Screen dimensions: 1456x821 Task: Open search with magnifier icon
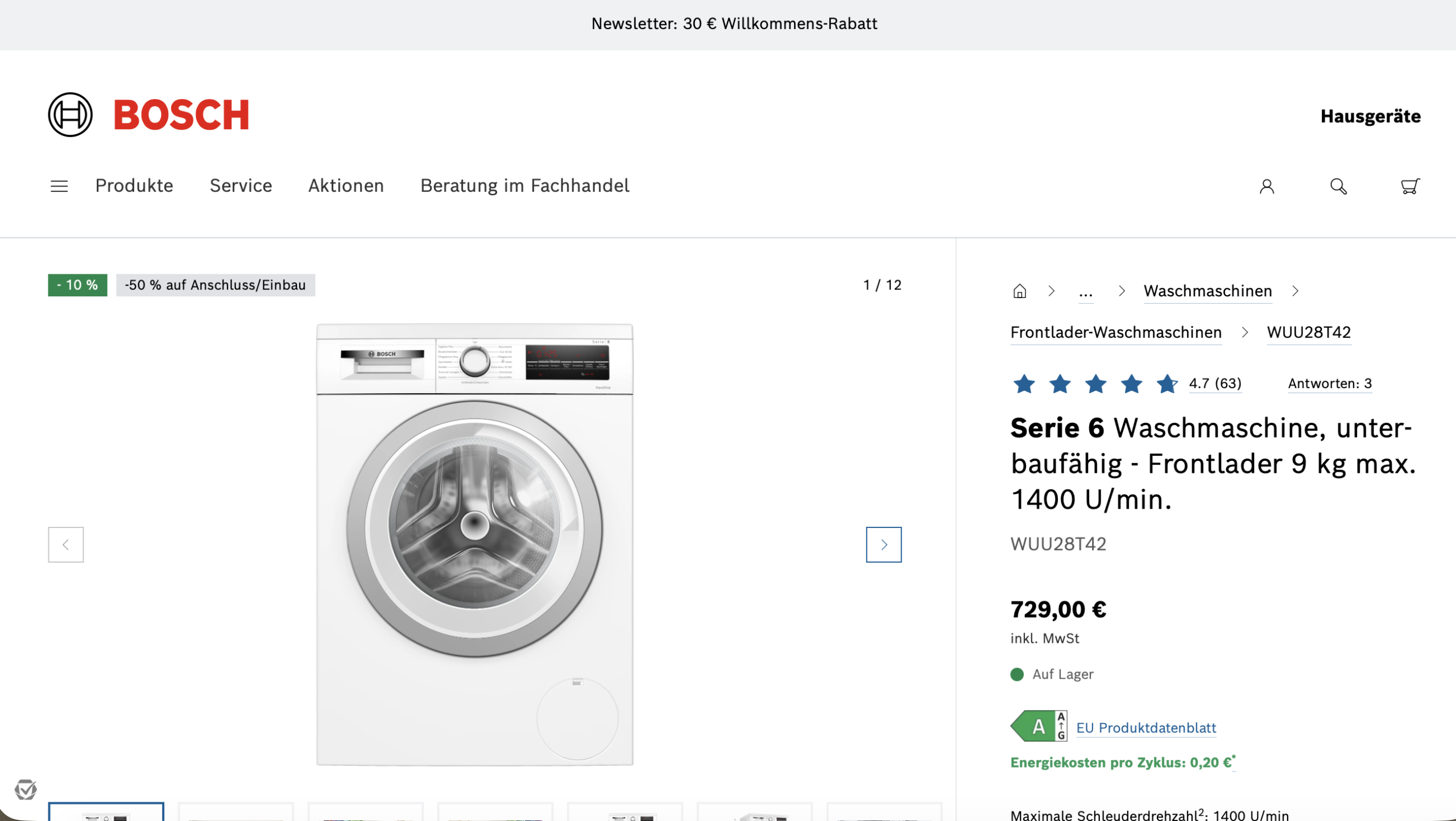tap(1338, 186)
